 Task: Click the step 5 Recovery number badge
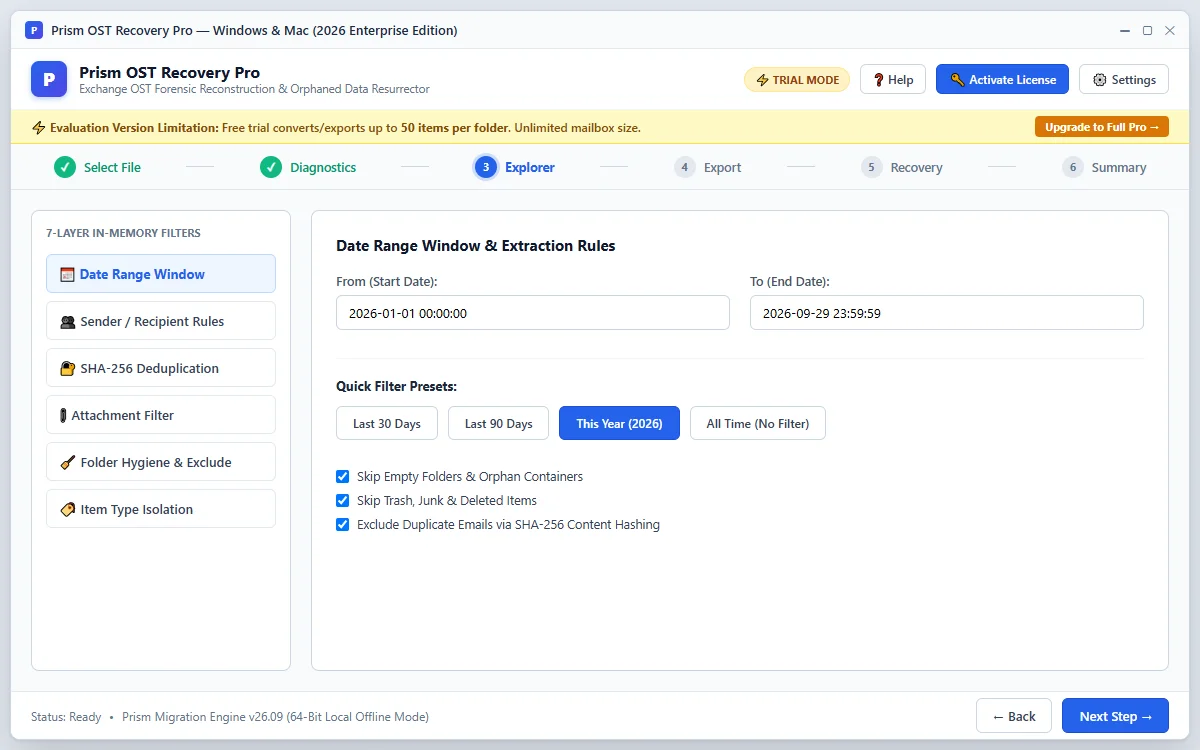click(x=872, y=167)
